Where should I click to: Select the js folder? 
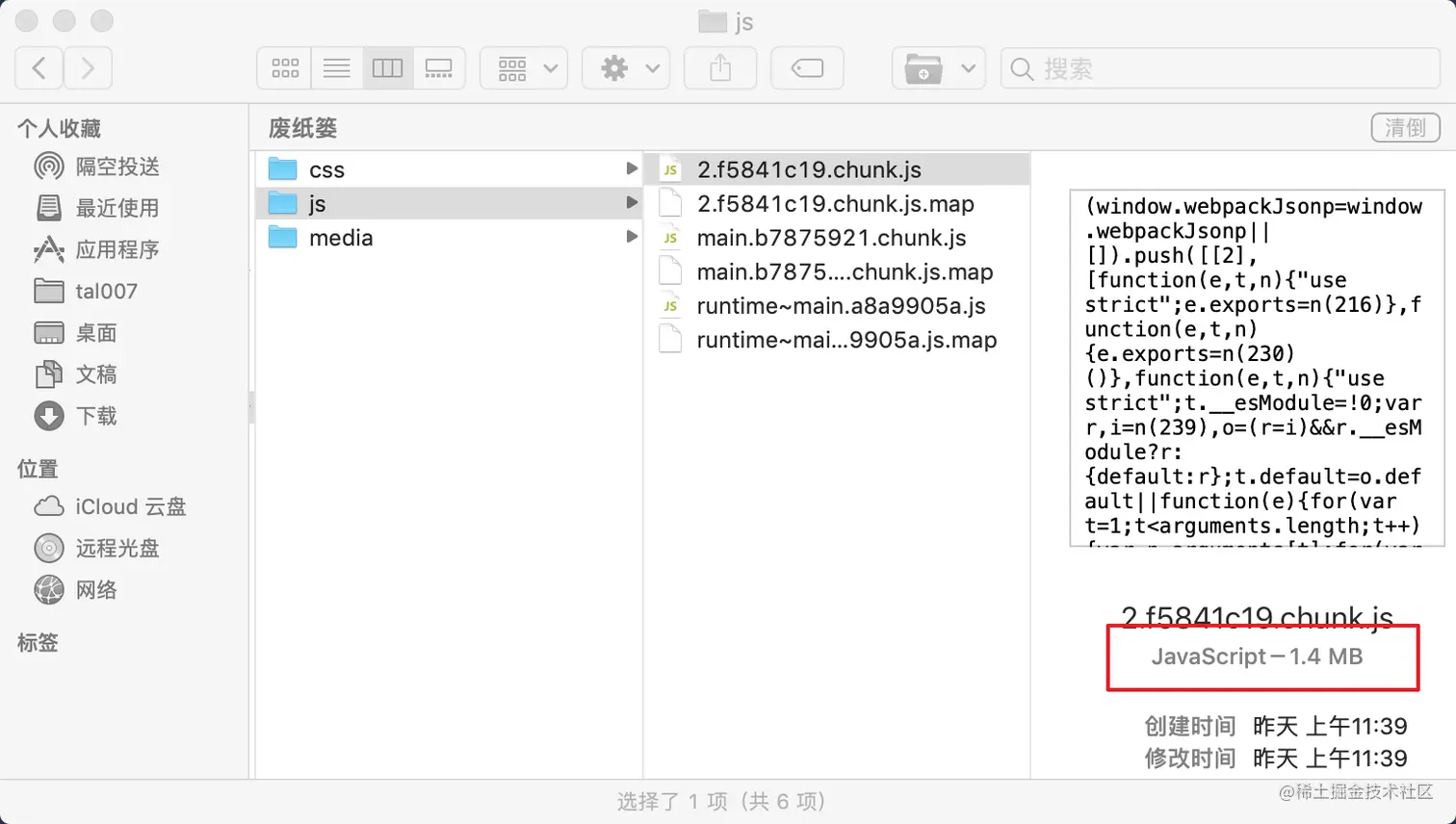click(449, 203)
